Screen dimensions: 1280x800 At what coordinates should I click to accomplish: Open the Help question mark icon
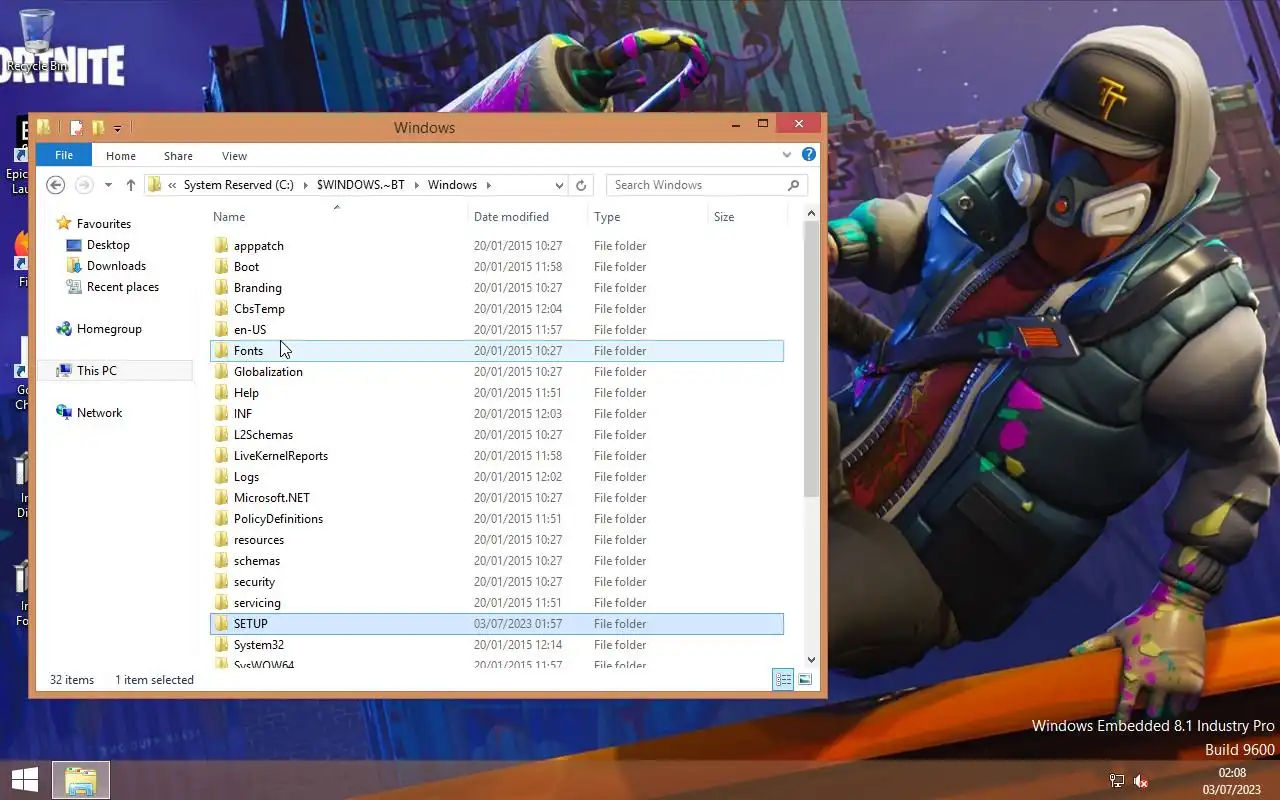[809, 155]
